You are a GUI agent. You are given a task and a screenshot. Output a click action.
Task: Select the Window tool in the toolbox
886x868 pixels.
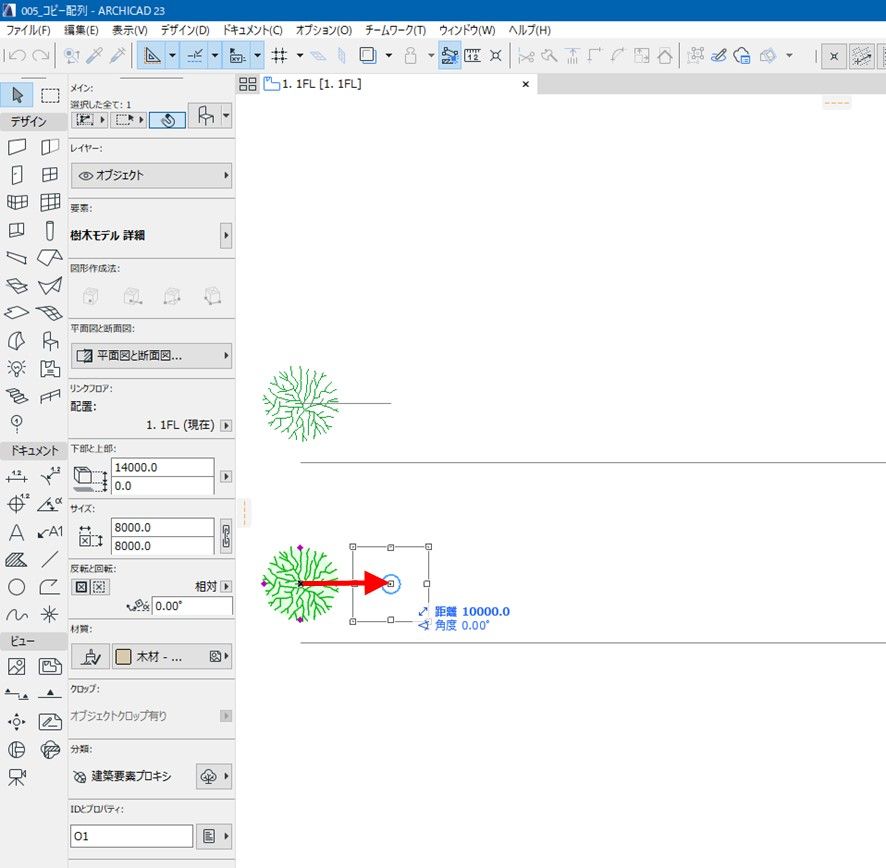click(50, 175)
